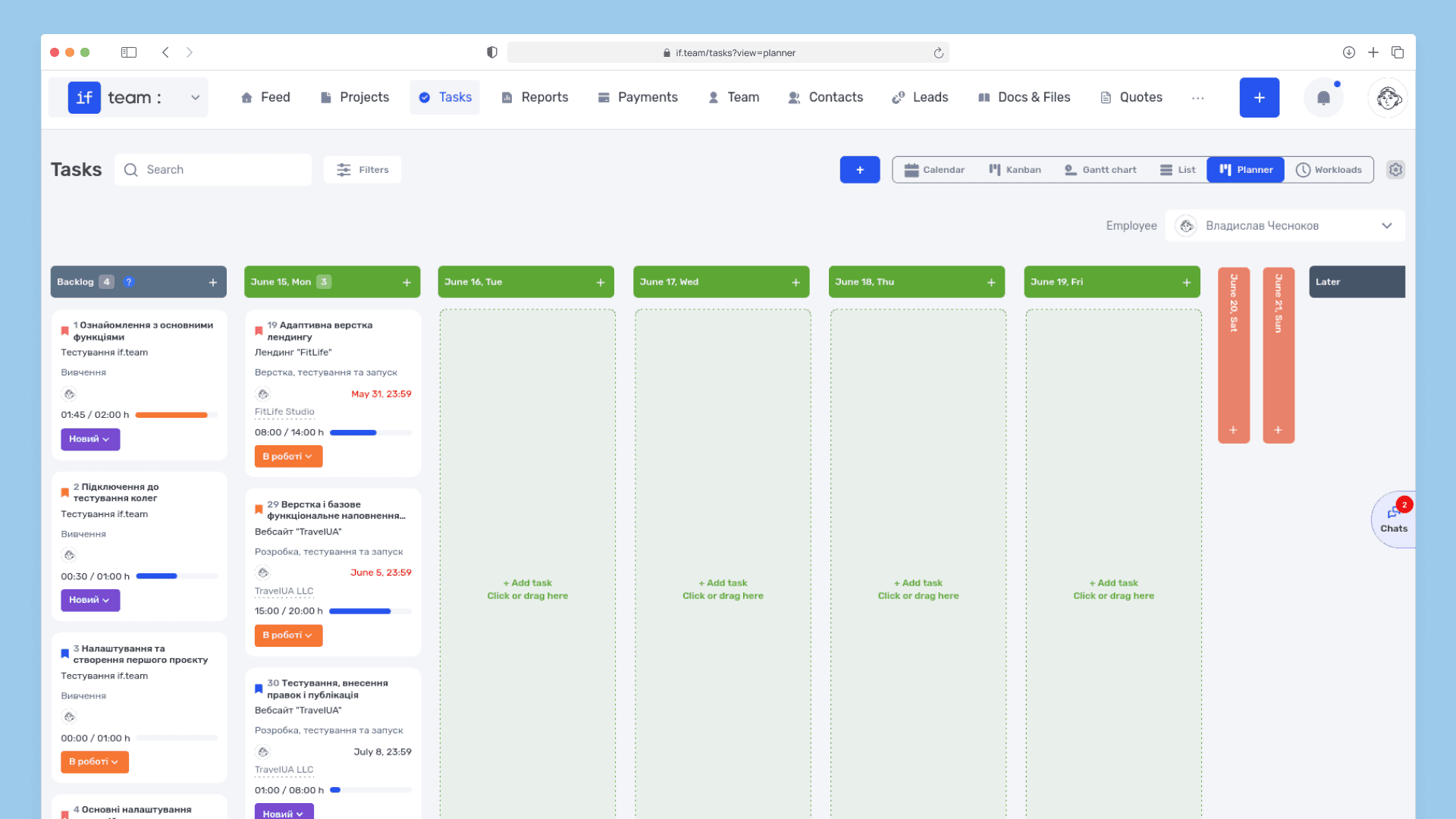
Task: Open the Leads section
Action: coord(920,97)
